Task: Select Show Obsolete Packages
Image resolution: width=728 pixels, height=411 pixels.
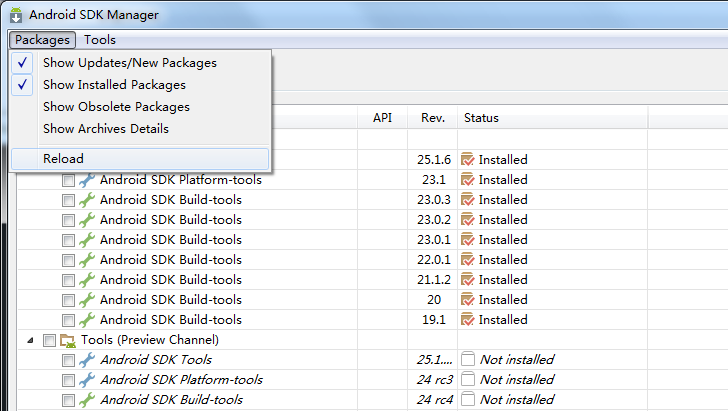Action: [140, 107]
